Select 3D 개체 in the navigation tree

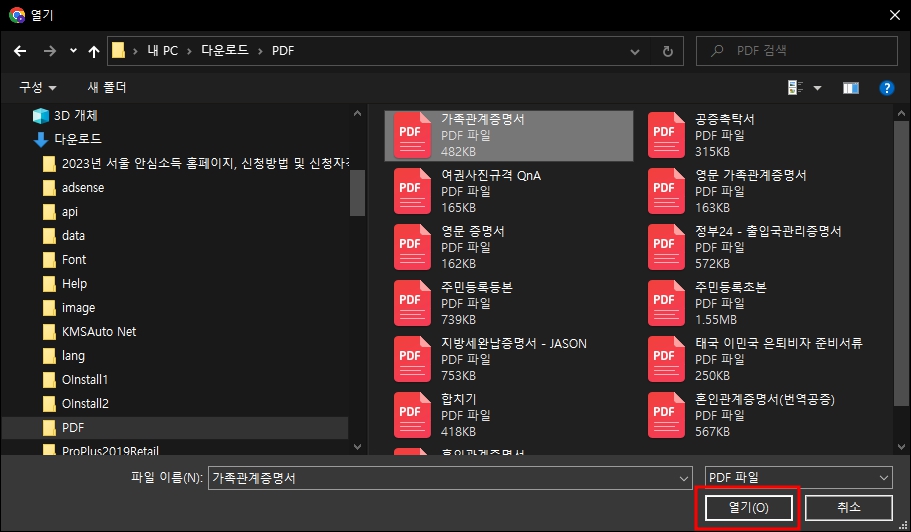click(76, 116)
